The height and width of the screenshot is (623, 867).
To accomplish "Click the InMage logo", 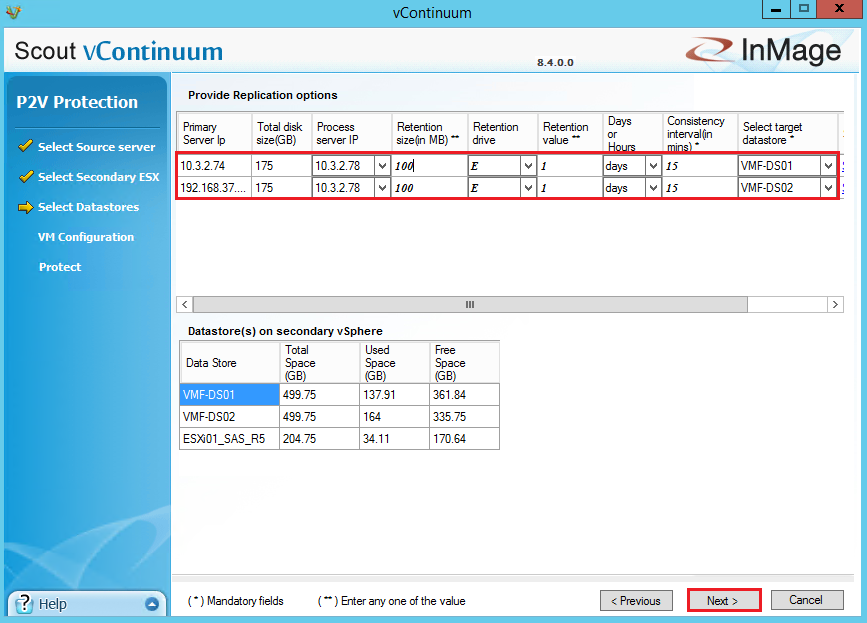I will (762, 52).
